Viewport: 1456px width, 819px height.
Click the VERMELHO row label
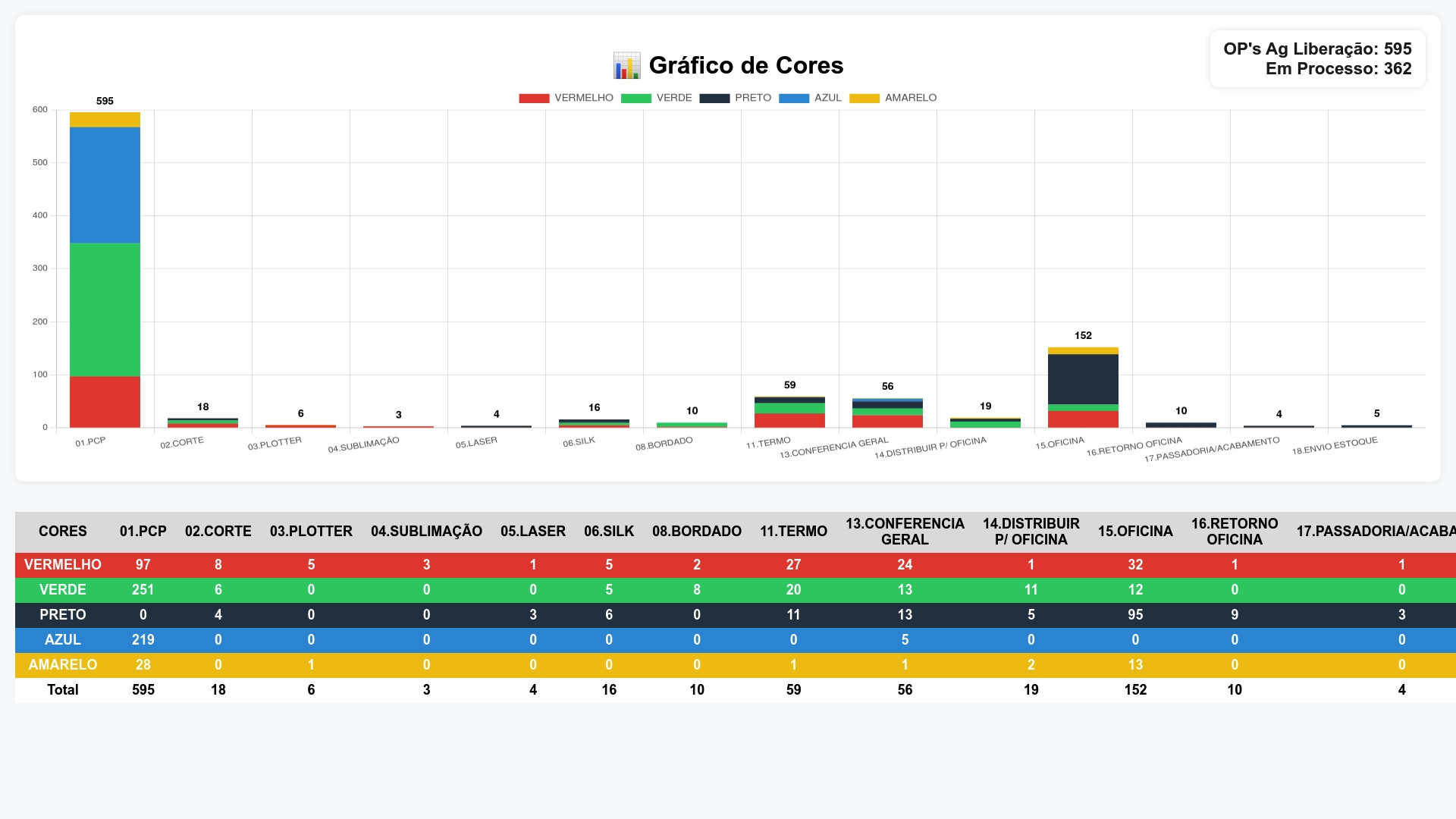tap(62, 565)
